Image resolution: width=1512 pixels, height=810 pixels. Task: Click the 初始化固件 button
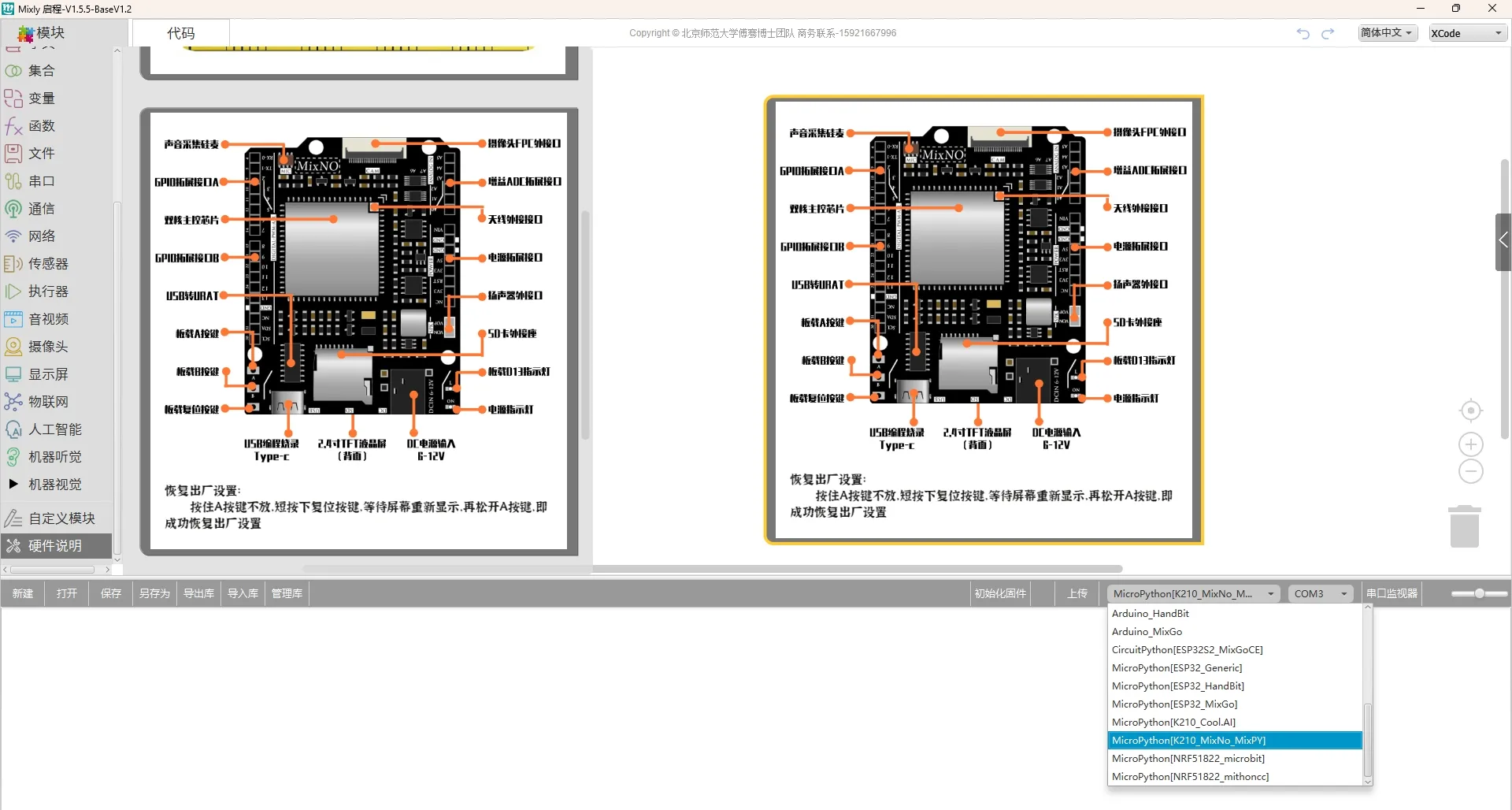1000,594
